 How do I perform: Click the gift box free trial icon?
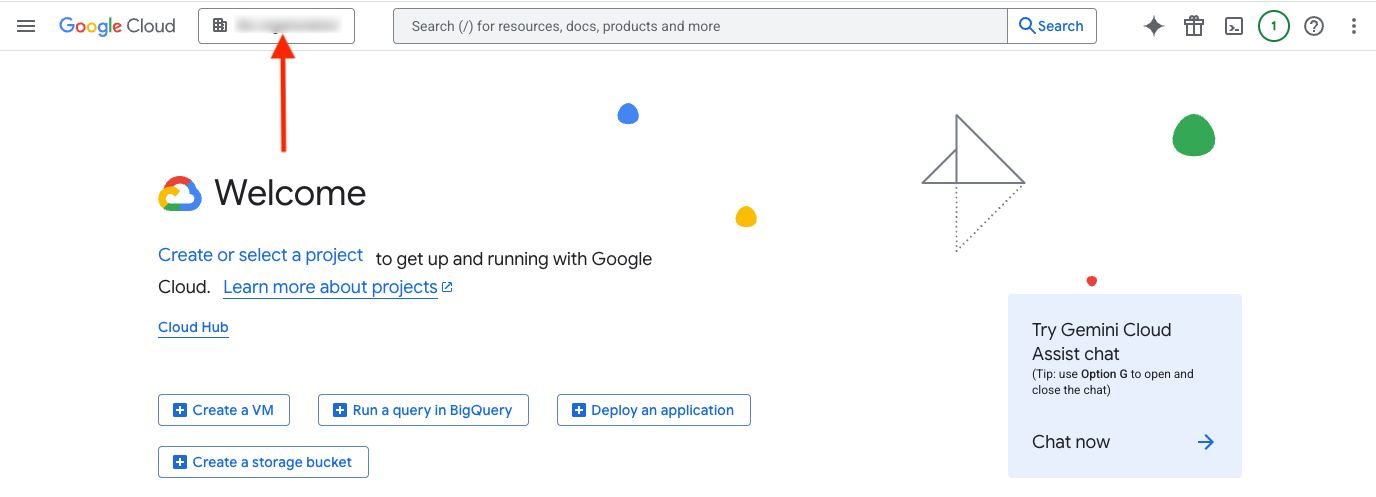pyautogui.click(x=1194, y=26)
